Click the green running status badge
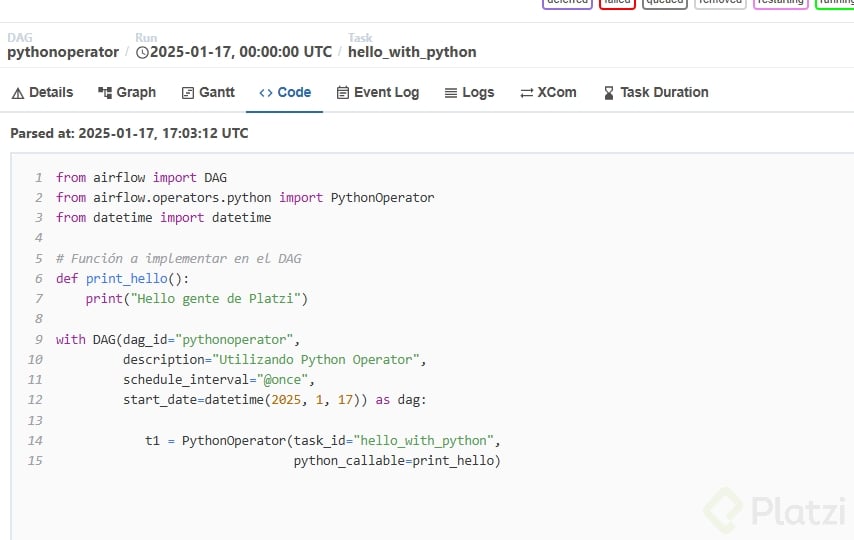Viewport: 854px width, 540px height. (836, 3)
